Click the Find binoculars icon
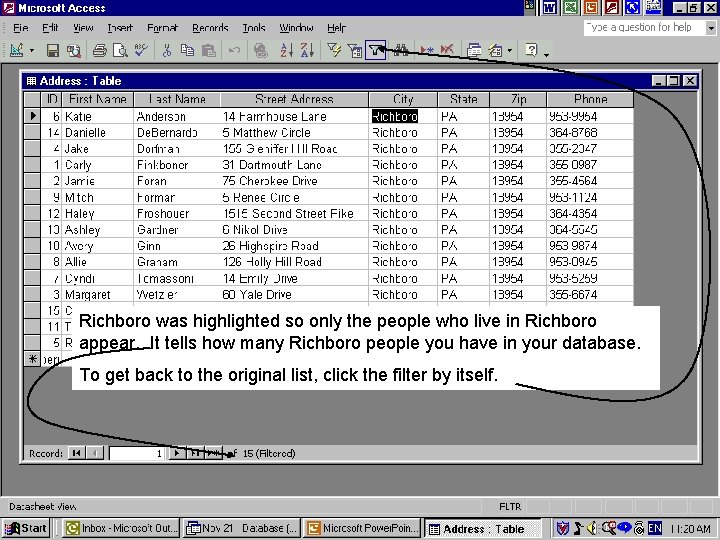Image resolution: width=720 pixels, height=540 pixels. pos(401,50)
